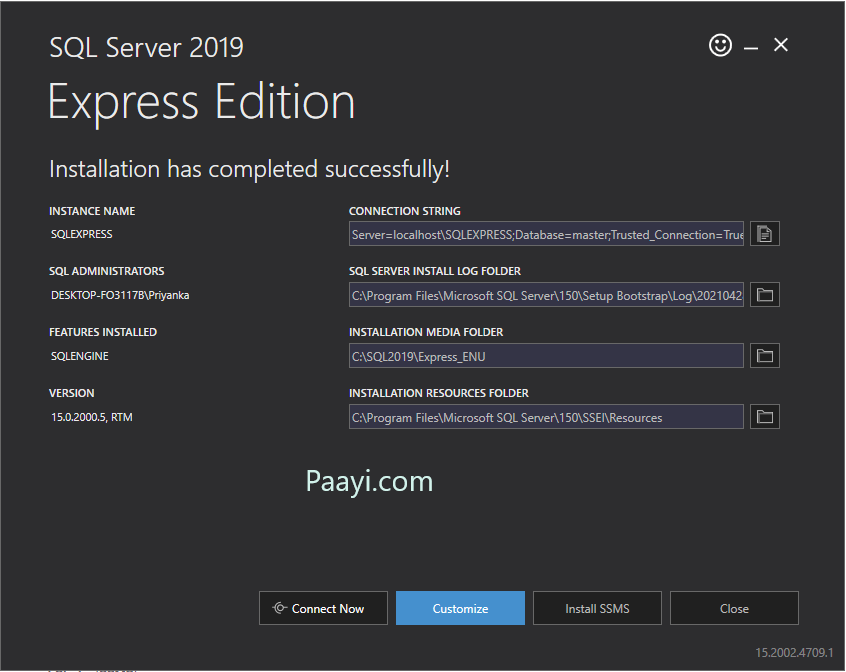Image resolution: width=846 pixels, height=672 pixels.
Task: Open the installation resources folder icon
Action: coord(765,417)
